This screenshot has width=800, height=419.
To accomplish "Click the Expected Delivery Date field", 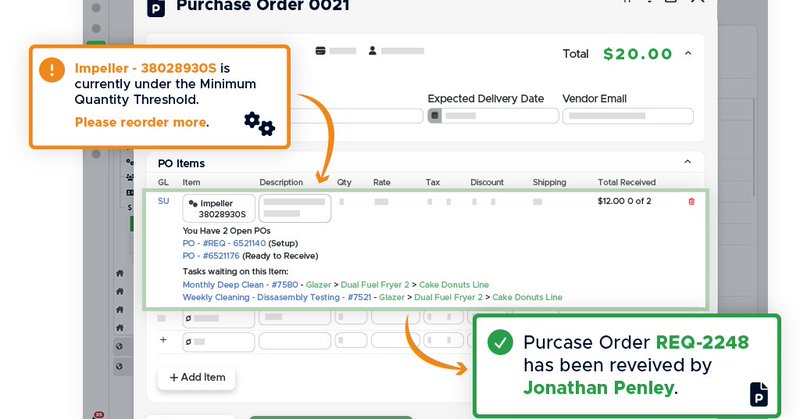I will 493,116.
